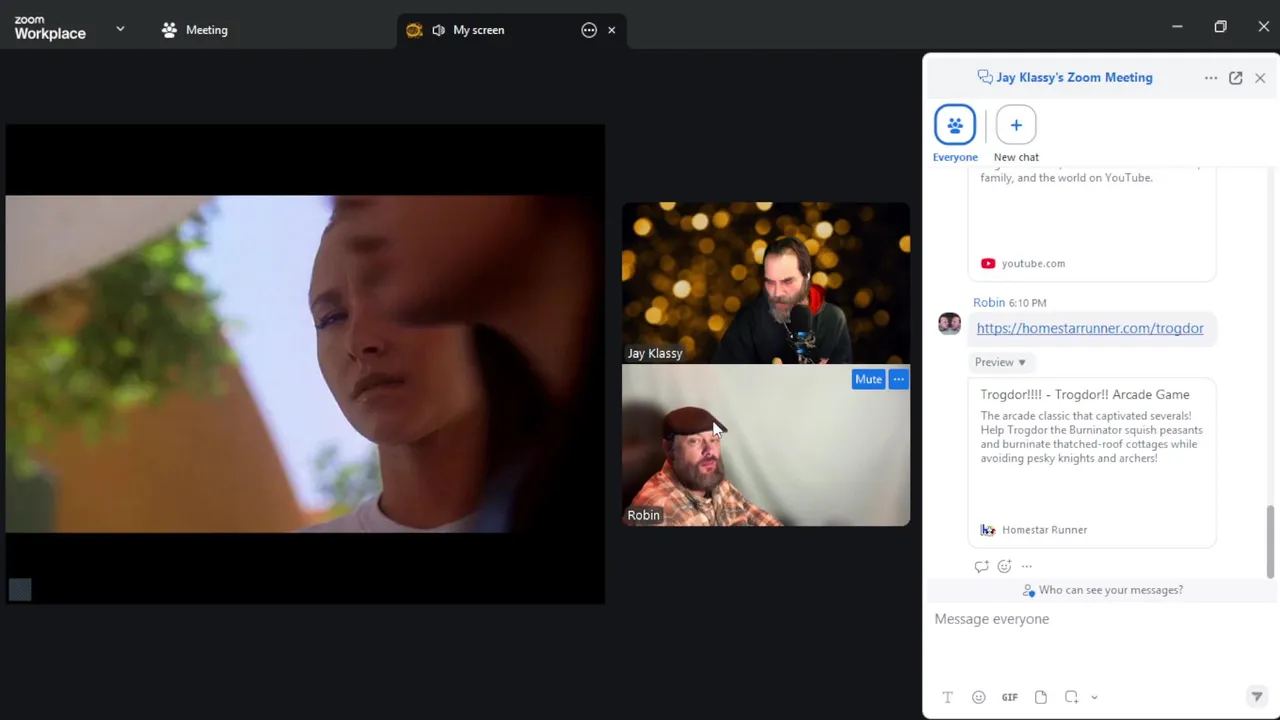The width and height of the screenshot is (1280, 720).
Task: Open the My screen tab options ellipsis
Action: [589, 30]
